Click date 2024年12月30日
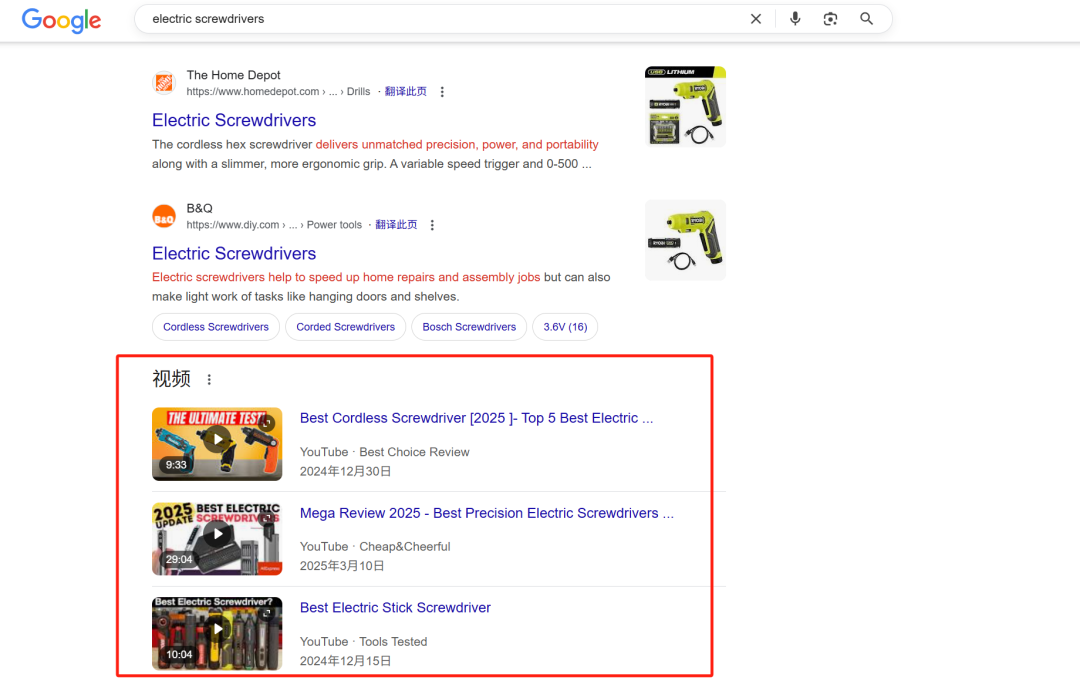This screenshot has height=684, width=1080. (x=345, y=472)
